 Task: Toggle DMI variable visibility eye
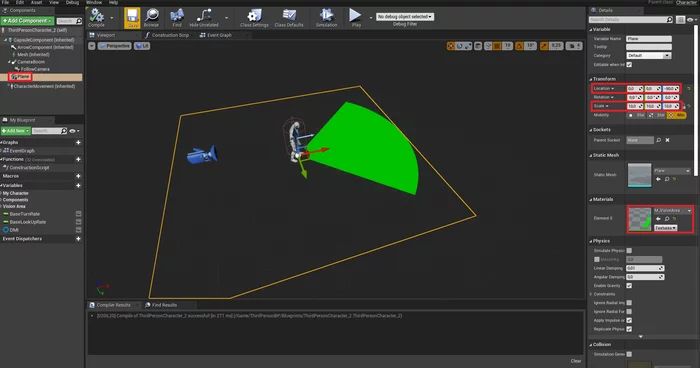[x=79, y=230]
